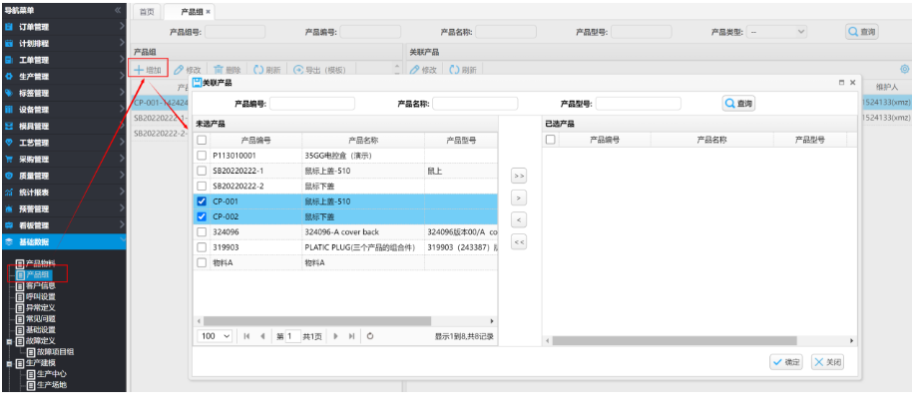Open 预警管理 menu section
This screenshot has height=395, width=915.
coord(63,208)
